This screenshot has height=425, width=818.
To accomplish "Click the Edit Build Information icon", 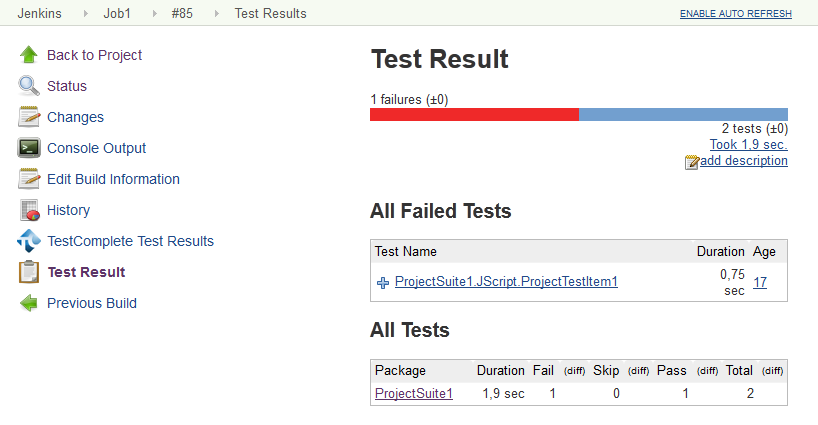I will click(29, 179).
